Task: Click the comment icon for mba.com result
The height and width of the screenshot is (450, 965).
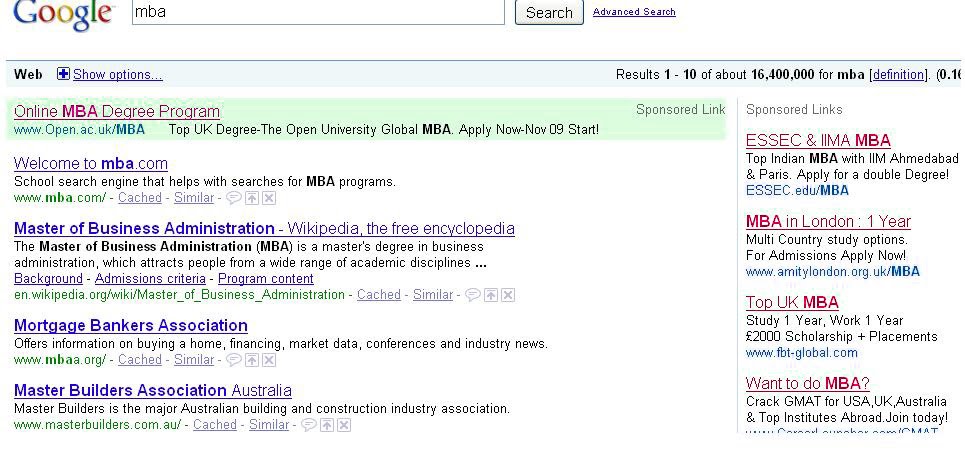Action: [233, 198]
